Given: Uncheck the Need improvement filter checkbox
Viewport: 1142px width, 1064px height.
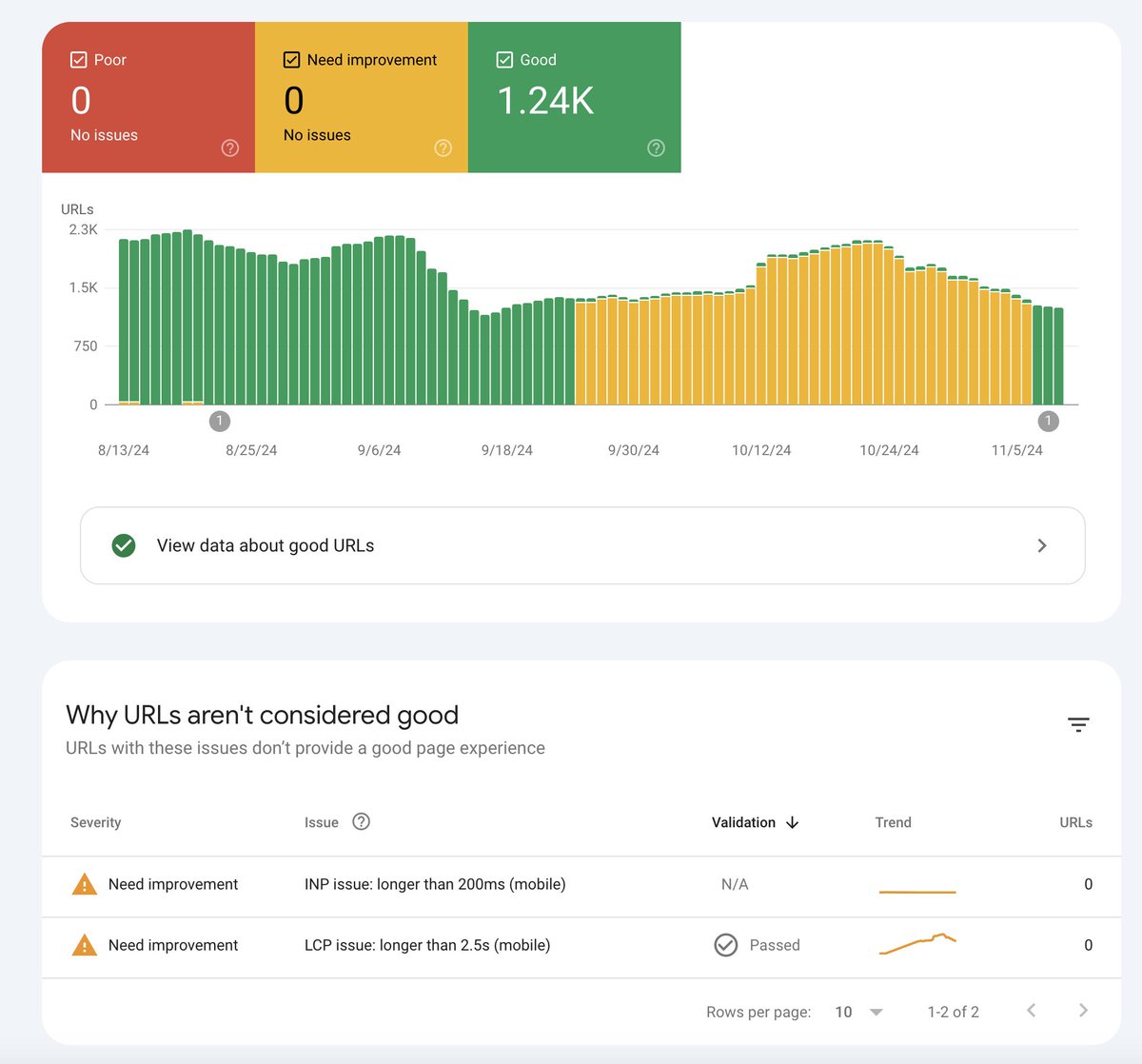Looking at the screenshot, I should (x=291, y=59).
